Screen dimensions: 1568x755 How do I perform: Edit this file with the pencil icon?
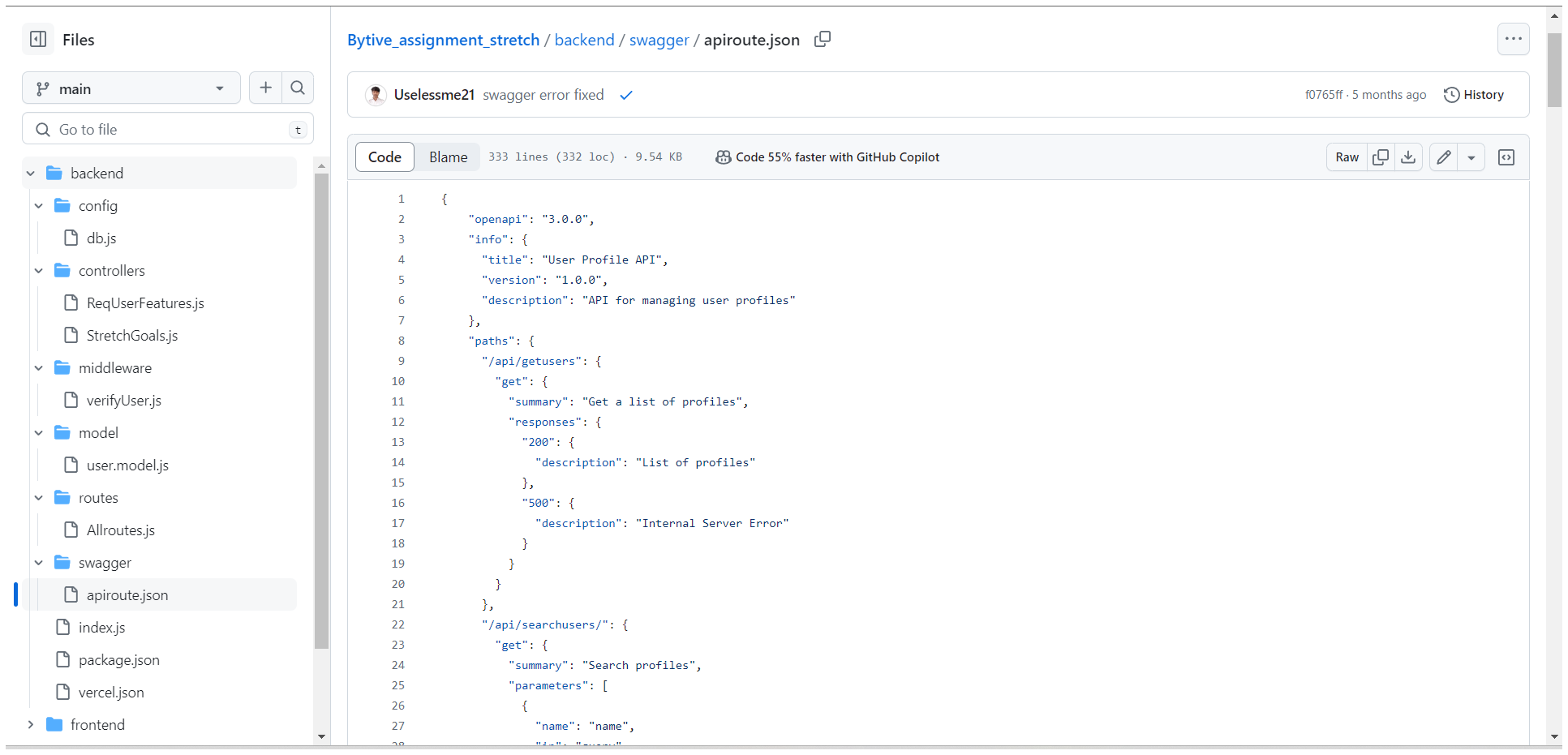point(1444,157)
